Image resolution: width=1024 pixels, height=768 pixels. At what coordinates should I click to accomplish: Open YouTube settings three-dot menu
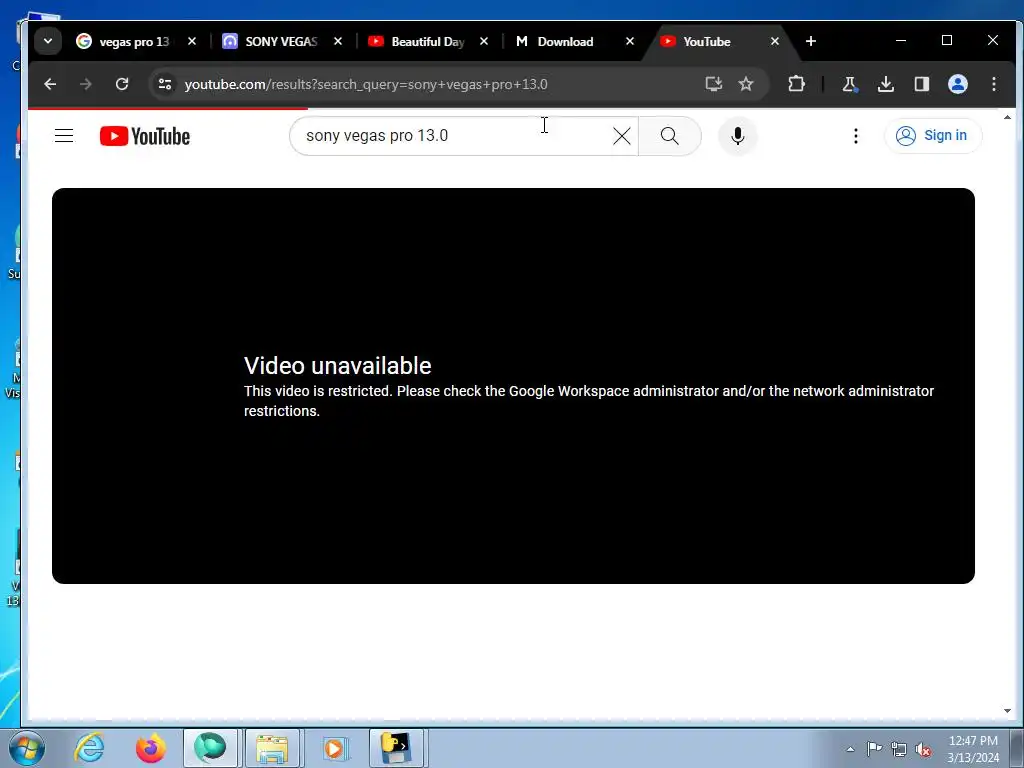856,136
